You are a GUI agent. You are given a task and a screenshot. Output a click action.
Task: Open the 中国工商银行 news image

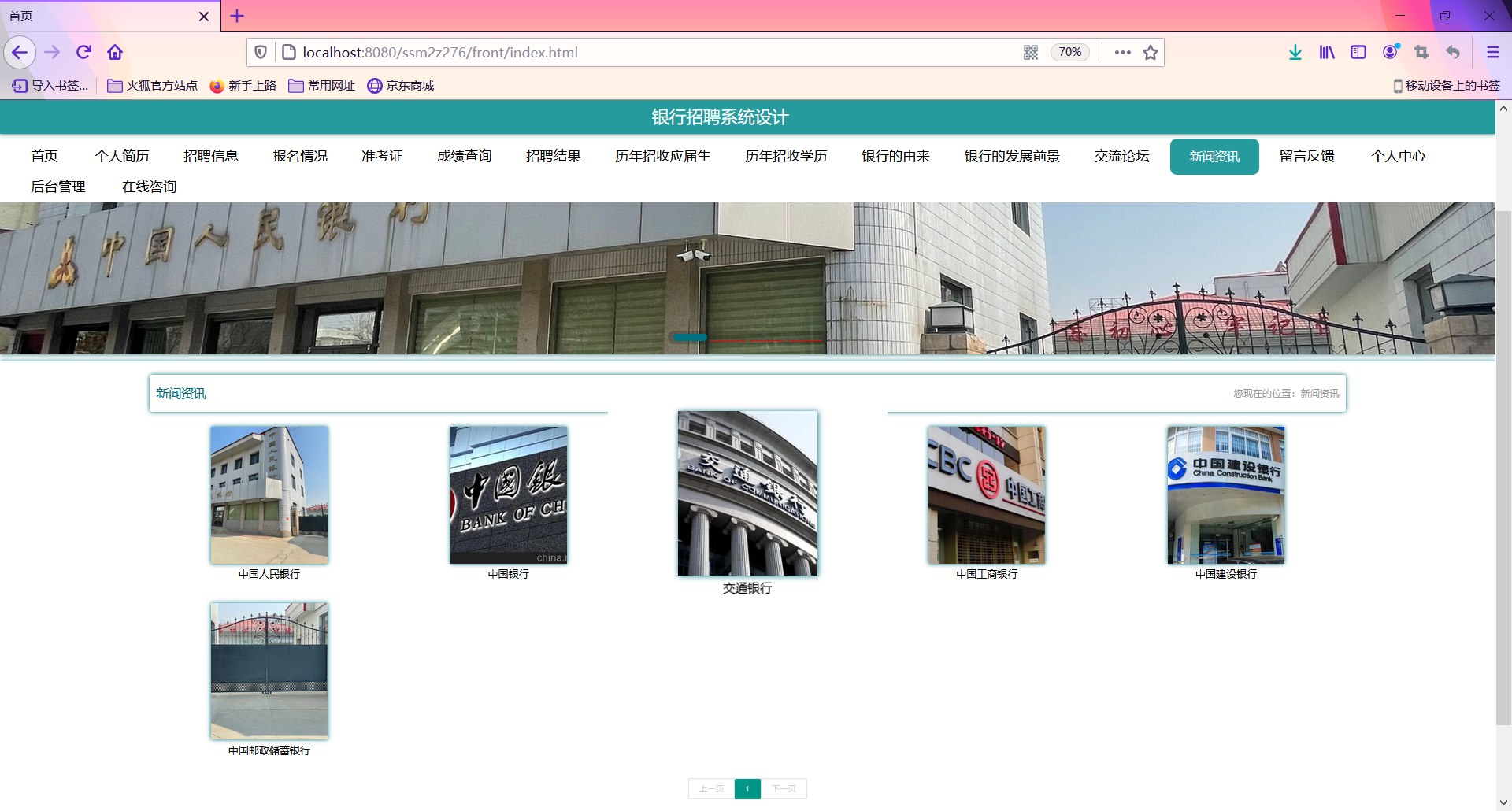click(x=987, y=494)
